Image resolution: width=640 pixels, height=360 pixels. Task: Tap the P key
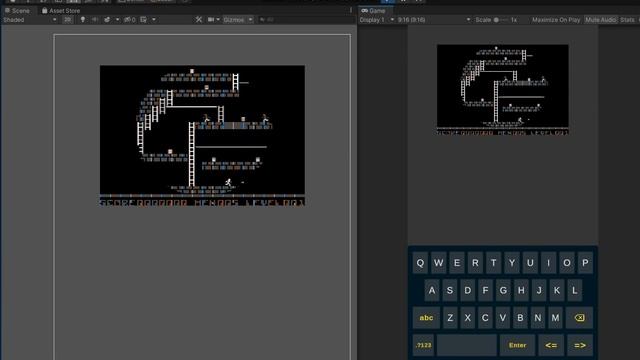[x=585, y=263]
